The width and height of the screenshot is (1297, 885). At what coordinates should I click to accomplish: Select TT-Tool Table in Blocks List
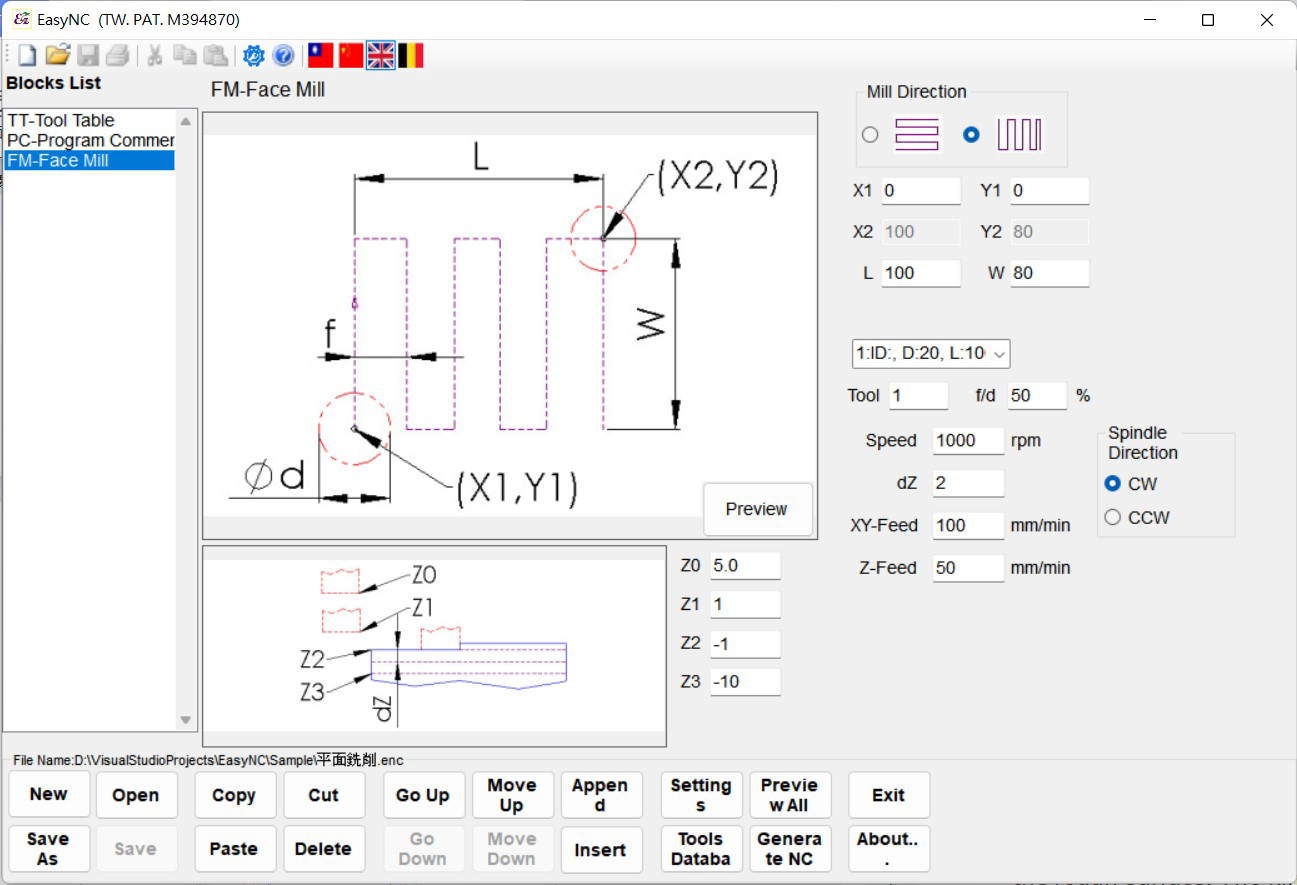61,120
